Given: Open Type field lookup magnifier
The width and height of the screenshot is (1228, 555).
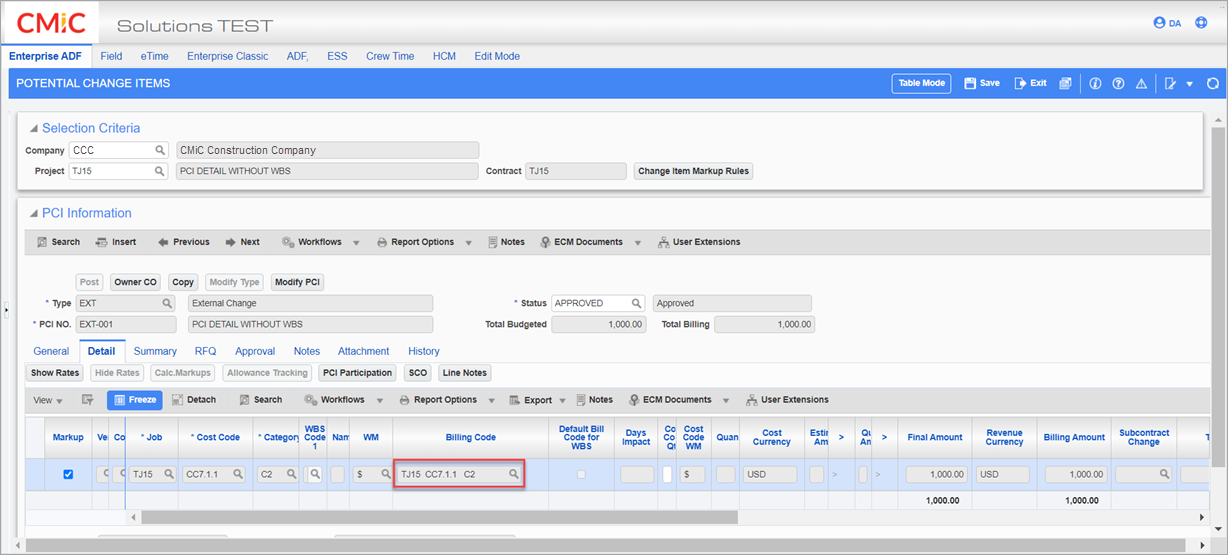Looking at the screenshot, I should coord(168,303).
